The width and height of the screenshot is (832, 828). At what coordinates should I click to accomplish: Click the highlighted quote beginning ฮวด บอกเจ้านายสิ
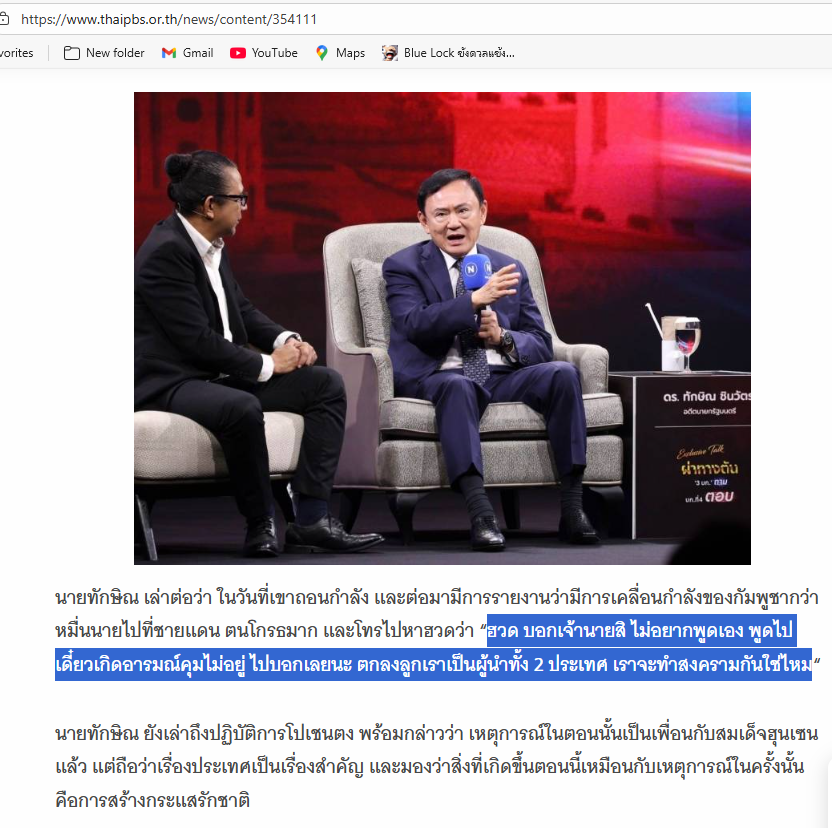tap(434, 648)
